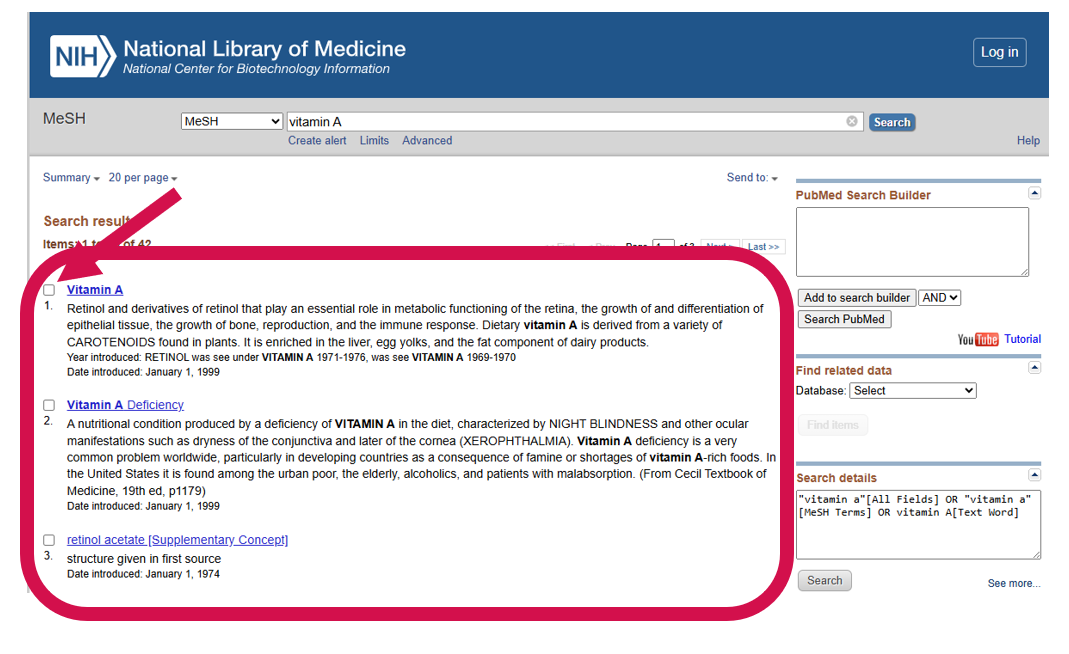Check the Vitamin A result checkbox
Viewport: 1069px width, 654px height.
pos(49,290)
